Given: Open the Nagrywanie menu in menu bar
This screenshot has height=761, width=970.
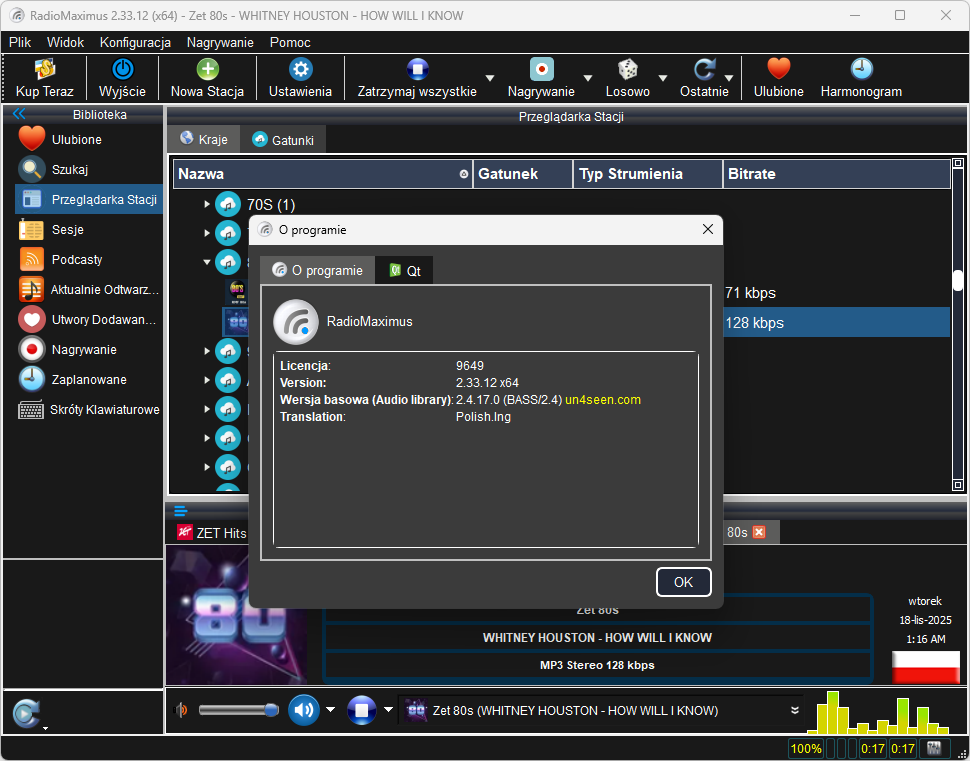Looking at the screenshot, I should (220, 43).
